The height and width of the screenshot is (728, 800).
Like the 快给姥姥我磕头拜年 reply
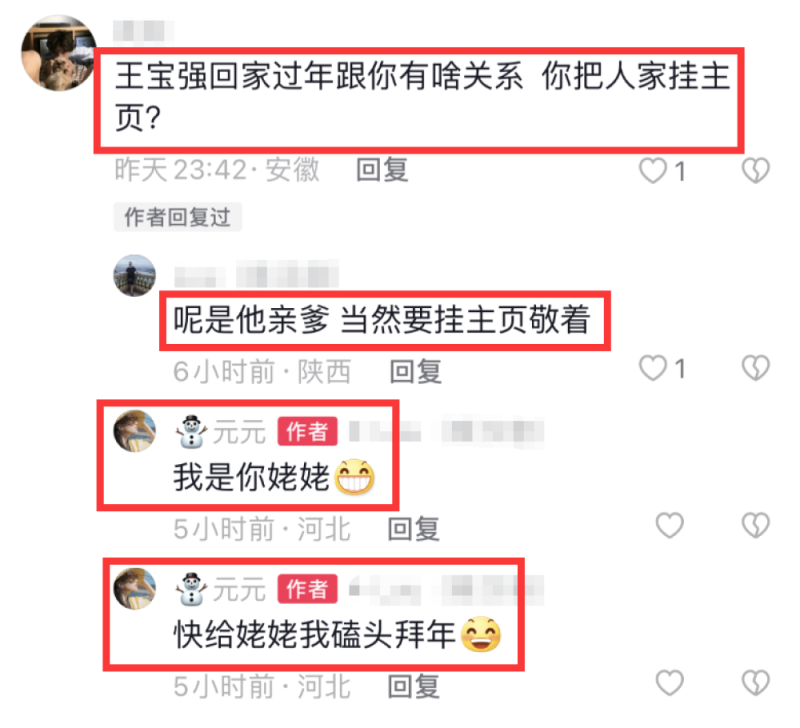(669, 683)
